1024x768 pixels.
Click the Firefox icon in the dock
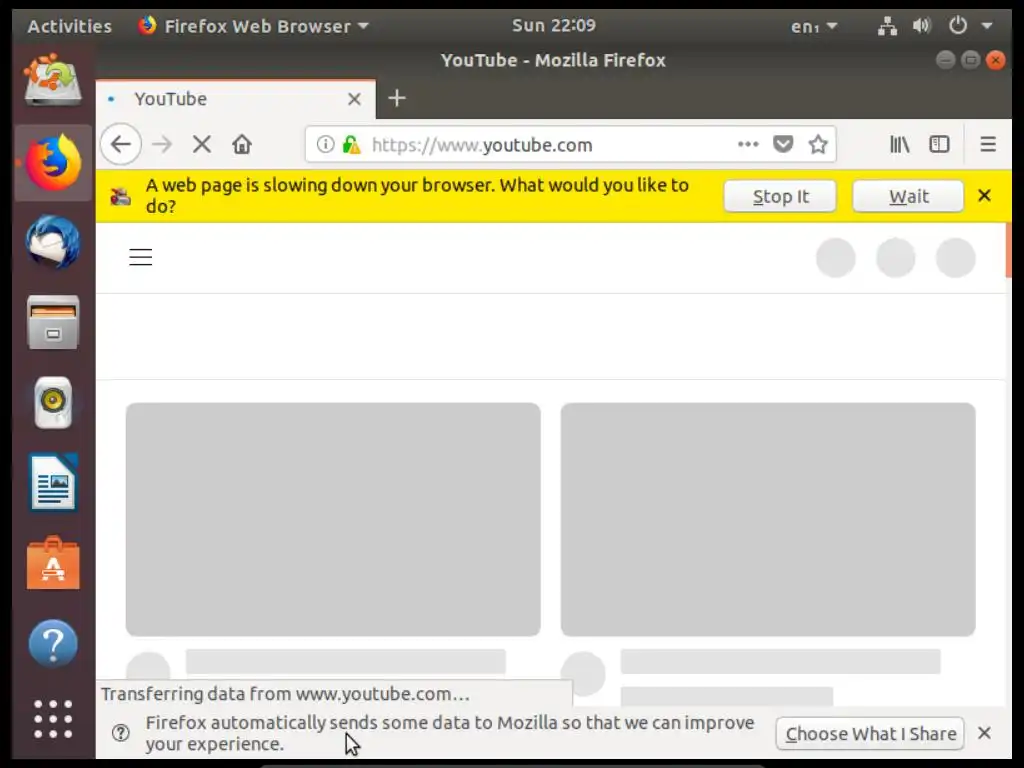pyautogui.click(x=53, y=162)
